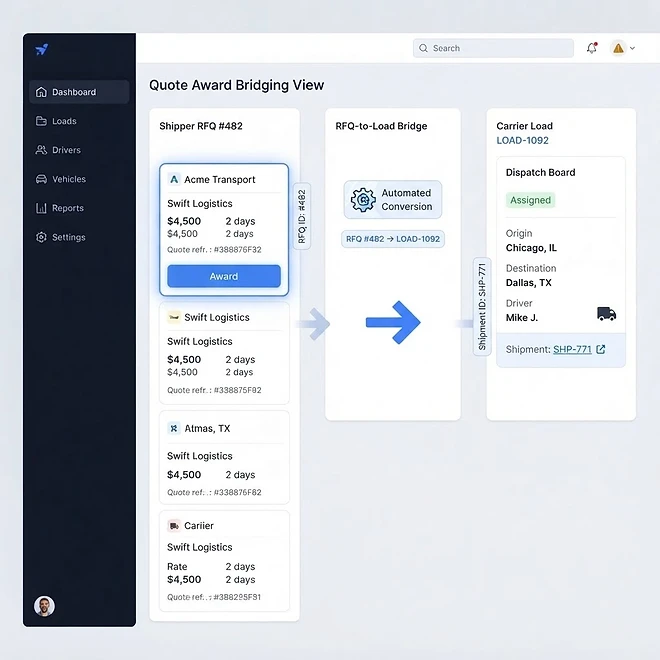Click the Drivers people icon
Screen dimensions: 660x660
(x=41, y=150)
